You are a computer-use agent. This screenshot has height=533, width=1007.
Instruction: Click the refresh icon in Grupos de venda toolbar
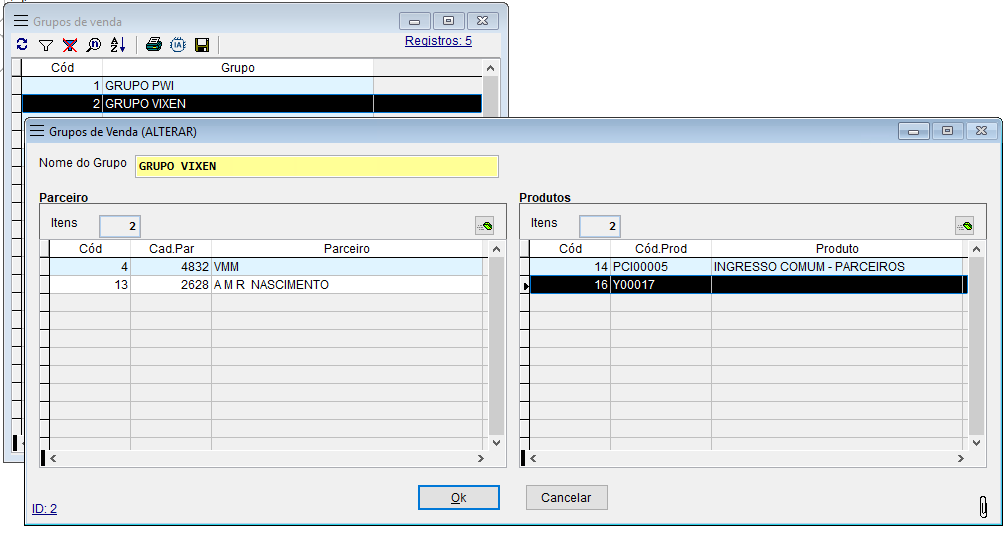pyautogui.click(x=22, y=45)
